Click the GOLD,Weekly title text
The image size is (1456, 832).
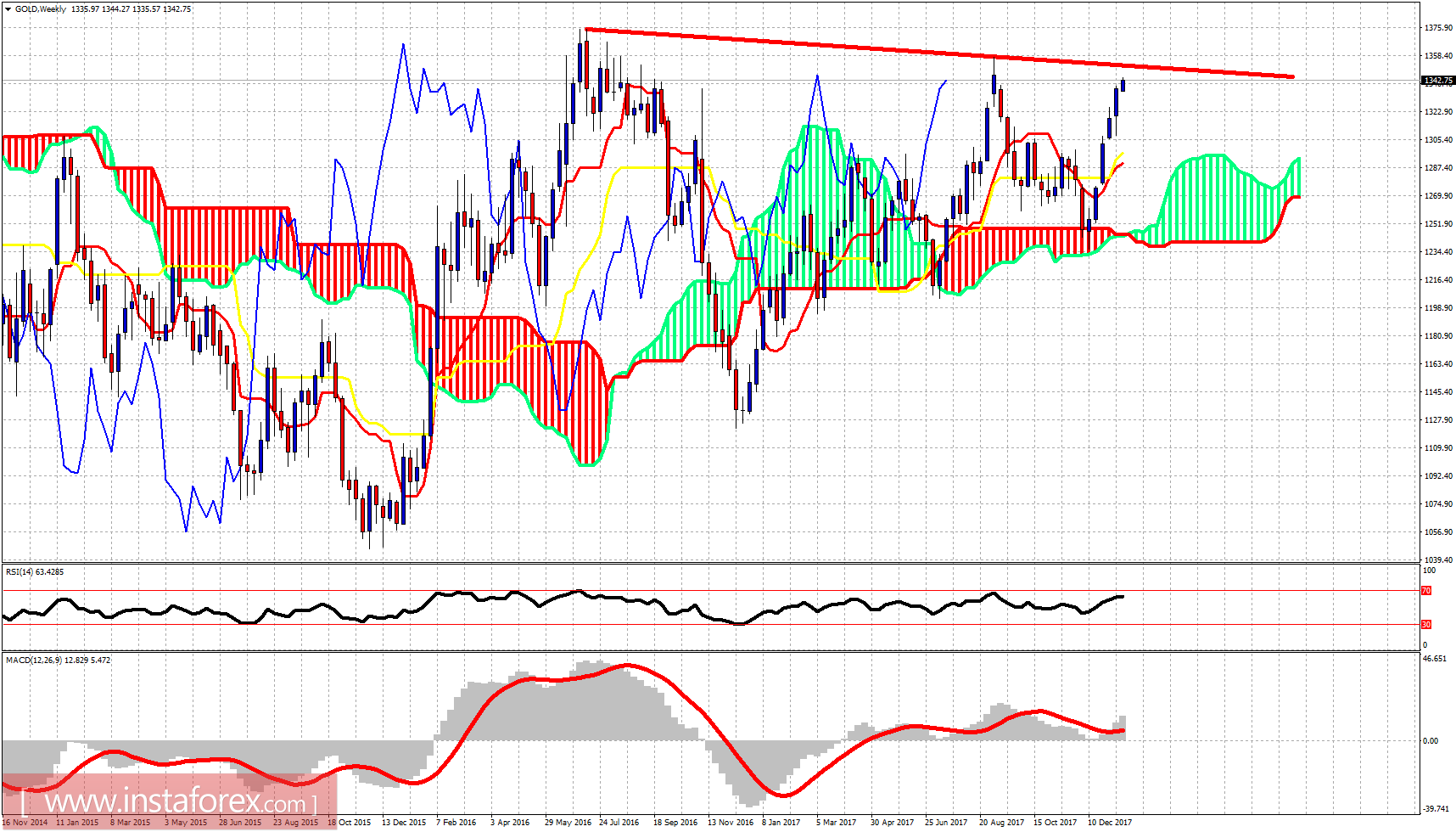coord(42,8)
